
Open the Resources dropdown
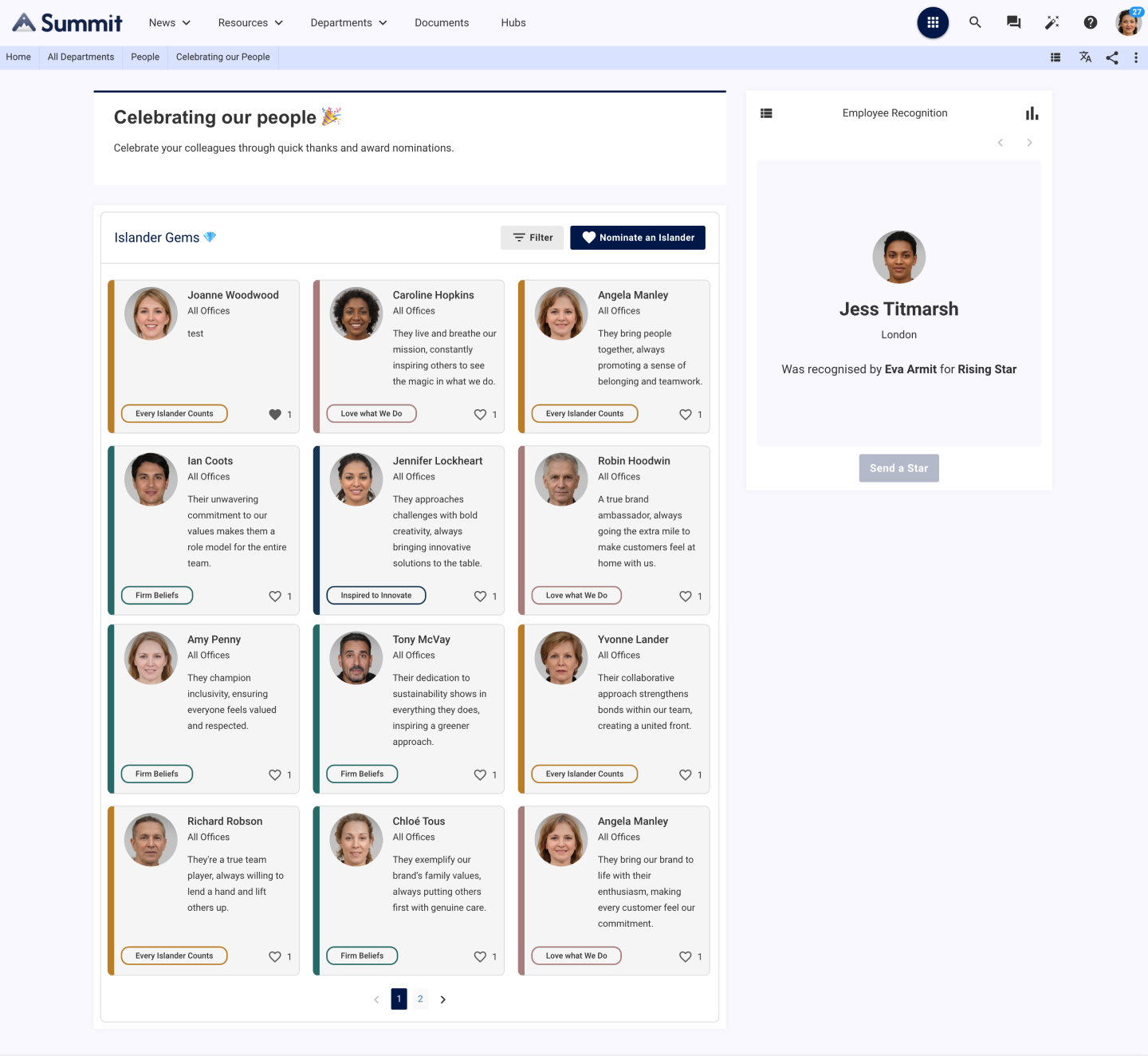[x=250, y=22]
